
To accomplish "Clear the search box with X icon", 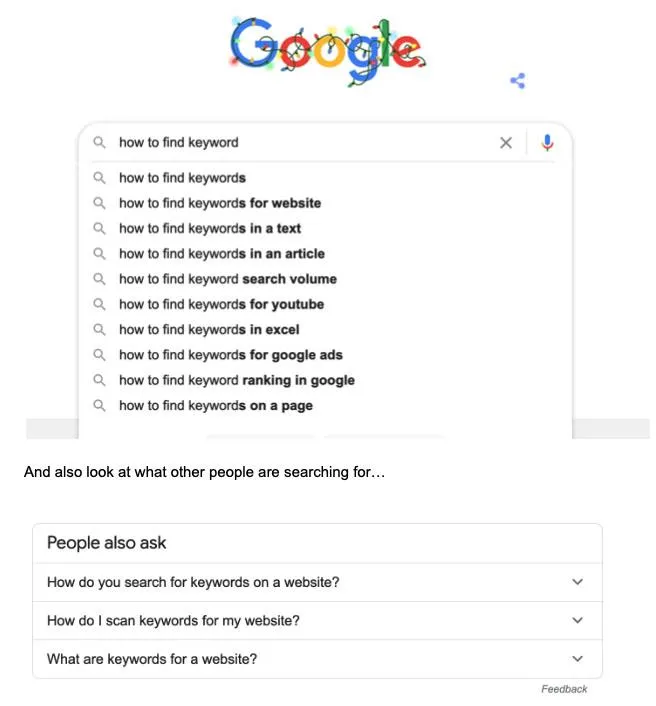I will 506,143.
